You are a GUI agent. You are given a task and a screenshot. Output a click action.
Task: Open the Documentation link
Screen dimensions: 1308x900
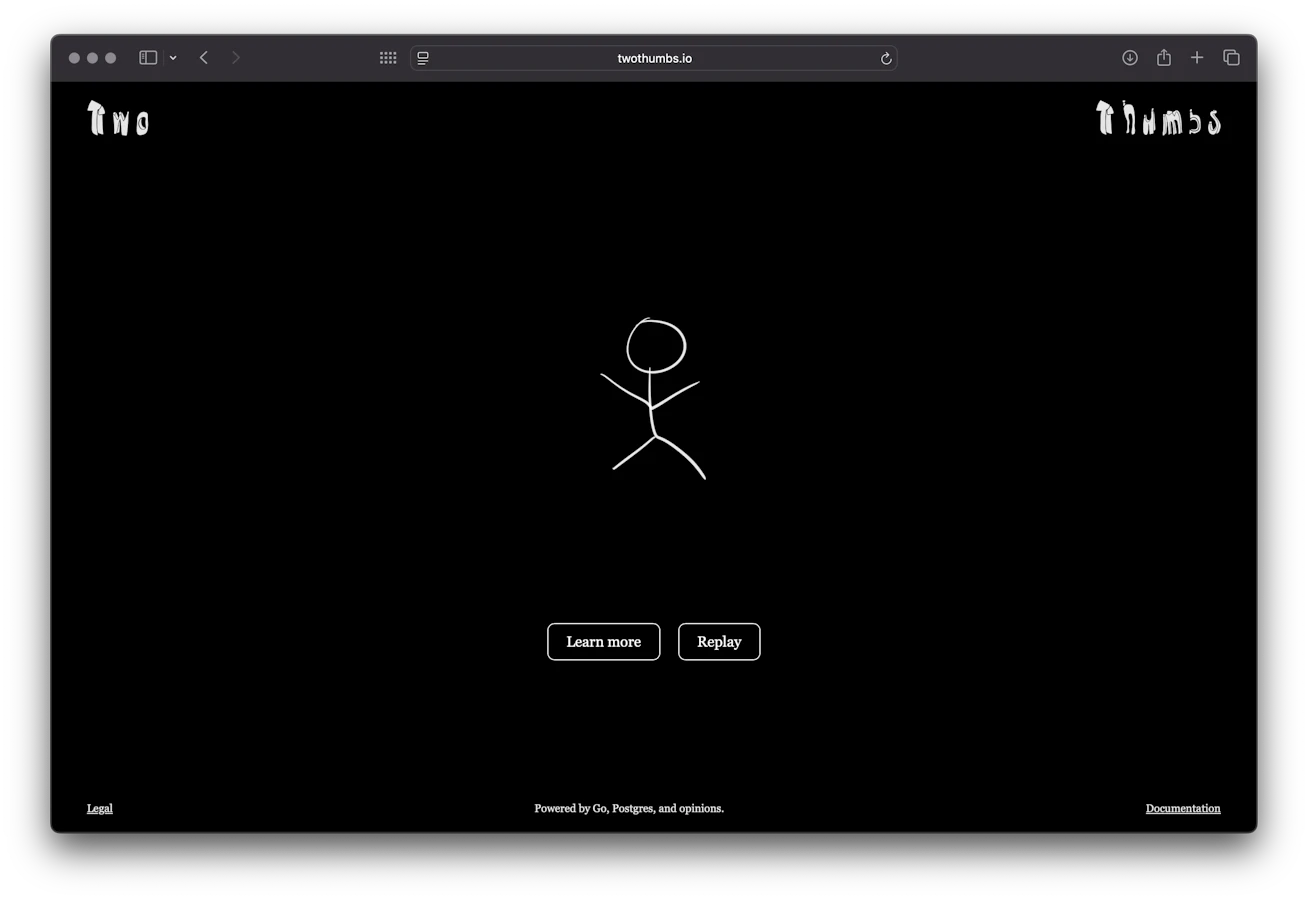click(x=1183, y=808)
